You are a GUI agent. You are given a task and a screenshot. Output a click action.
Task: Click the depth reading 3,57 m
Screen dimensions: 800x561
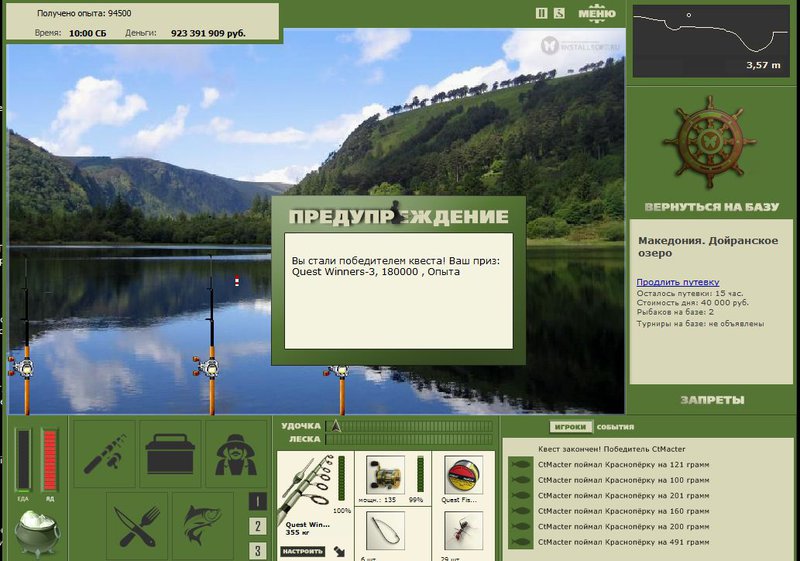tap(763, 65)
